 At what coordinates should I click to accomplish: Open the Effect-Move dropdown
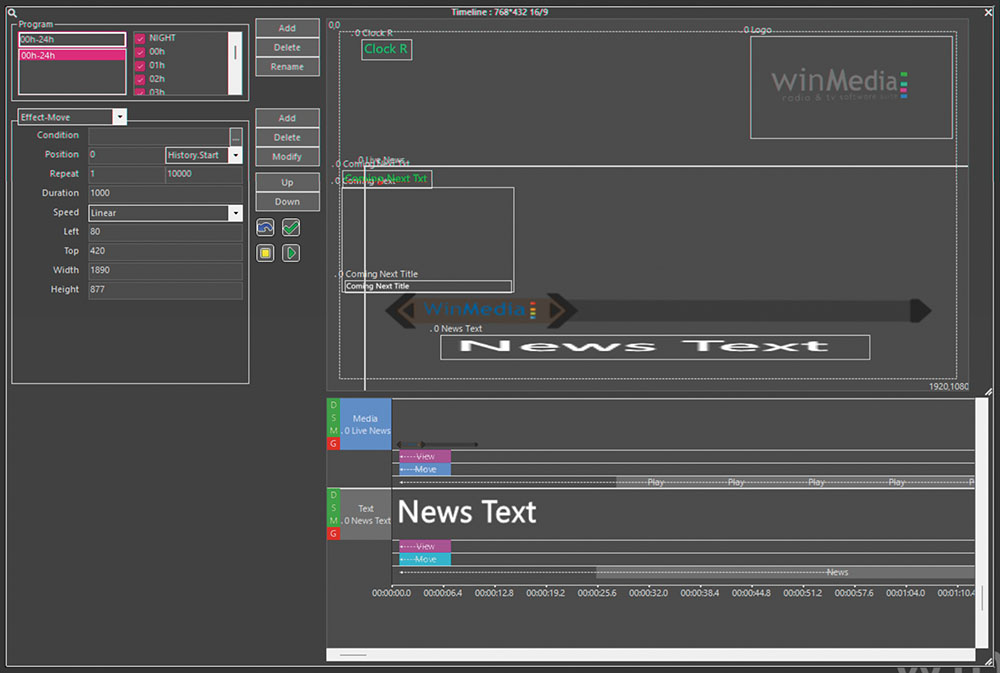120,117
